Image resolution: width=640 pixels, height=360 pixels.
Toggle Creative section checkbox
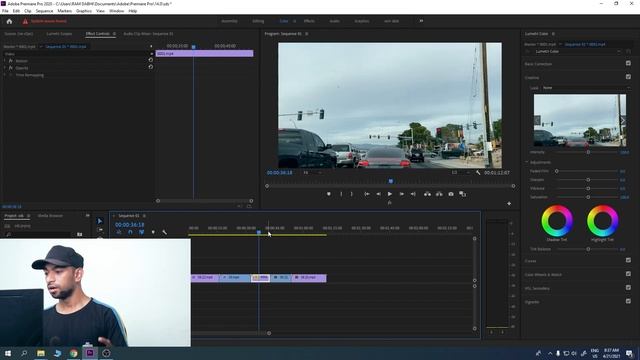628,77
